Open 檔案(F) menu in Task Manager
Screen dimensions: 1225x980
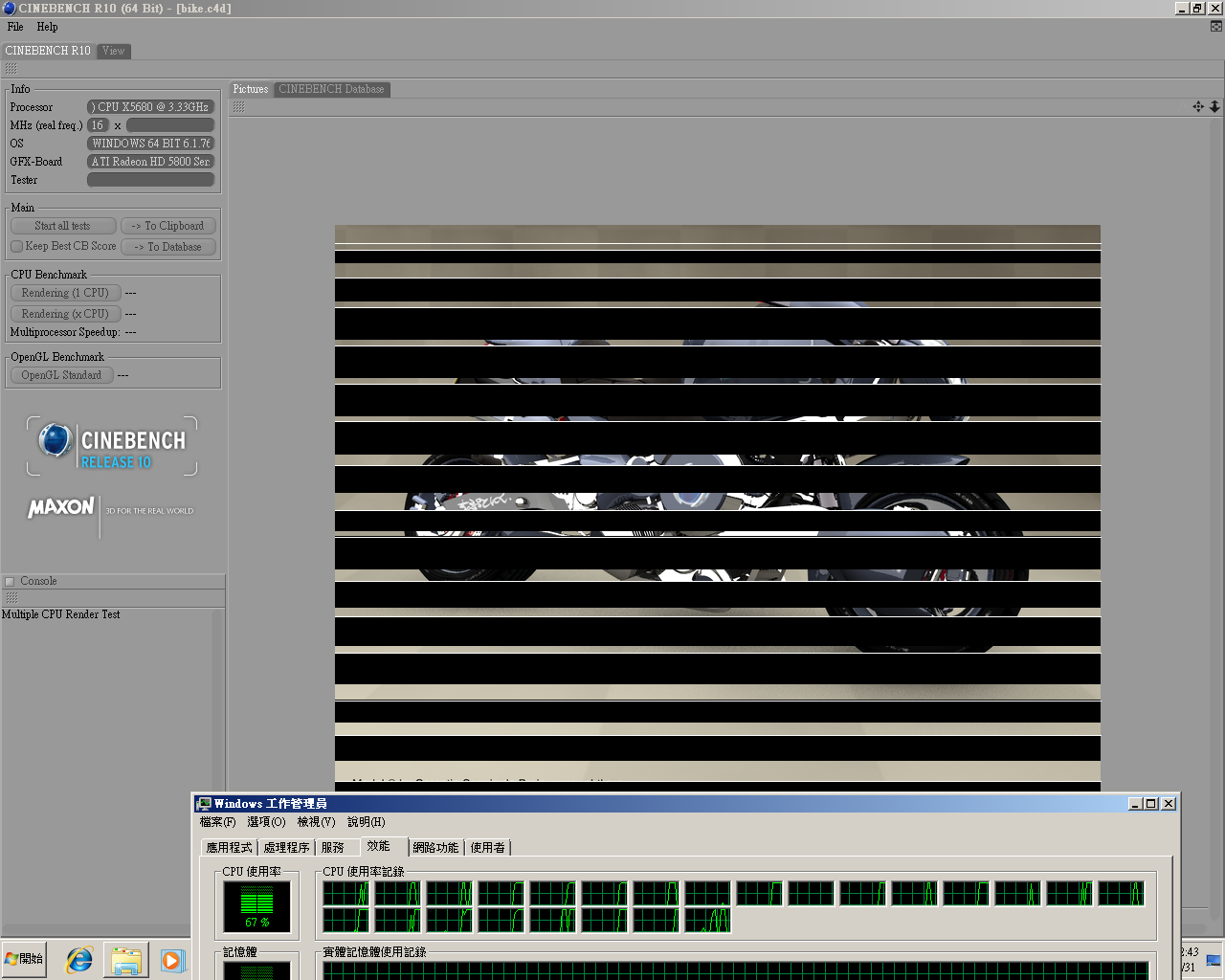click(217, 822)
